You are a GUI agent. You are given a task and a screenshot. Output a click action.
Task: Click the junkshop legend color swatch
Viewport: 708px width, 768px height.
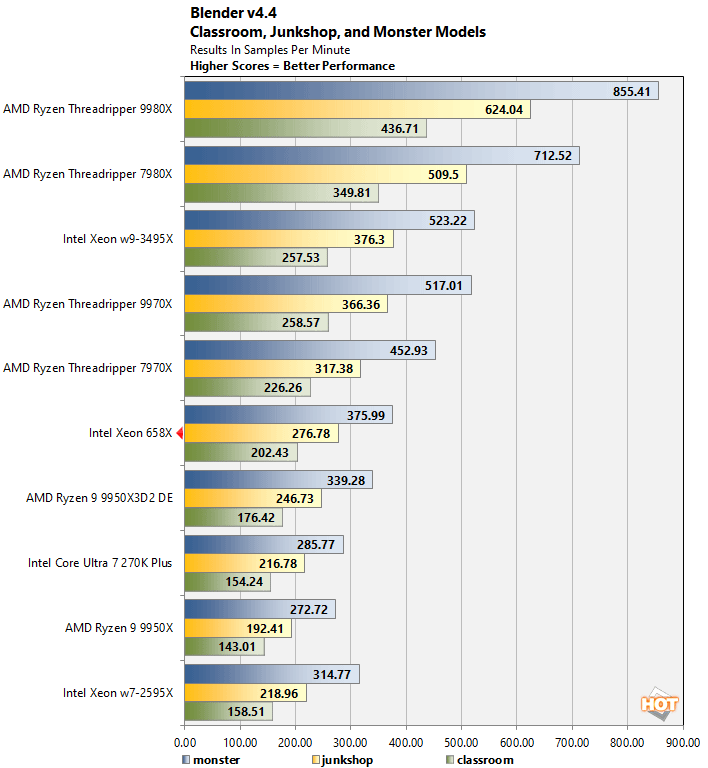click(x=316, y=760)
